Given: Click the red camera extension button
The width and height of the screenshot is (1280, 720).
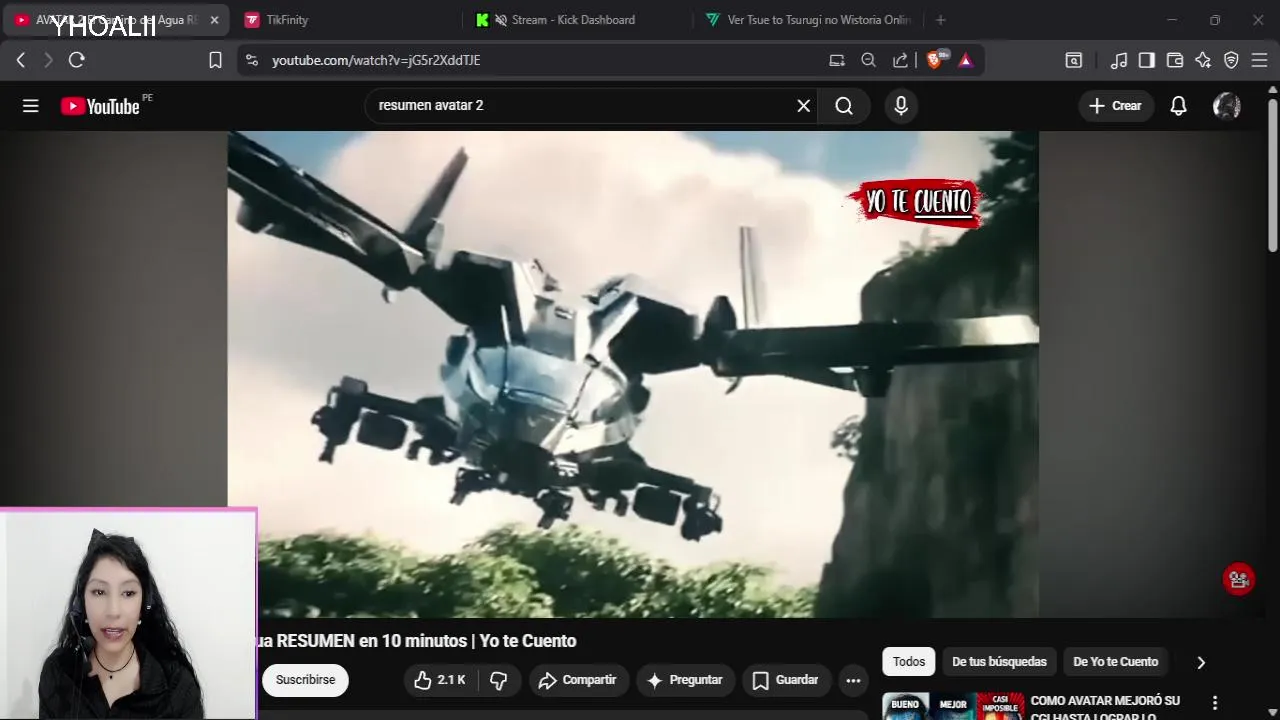Looking at the screenshot, I should 1239,580.
